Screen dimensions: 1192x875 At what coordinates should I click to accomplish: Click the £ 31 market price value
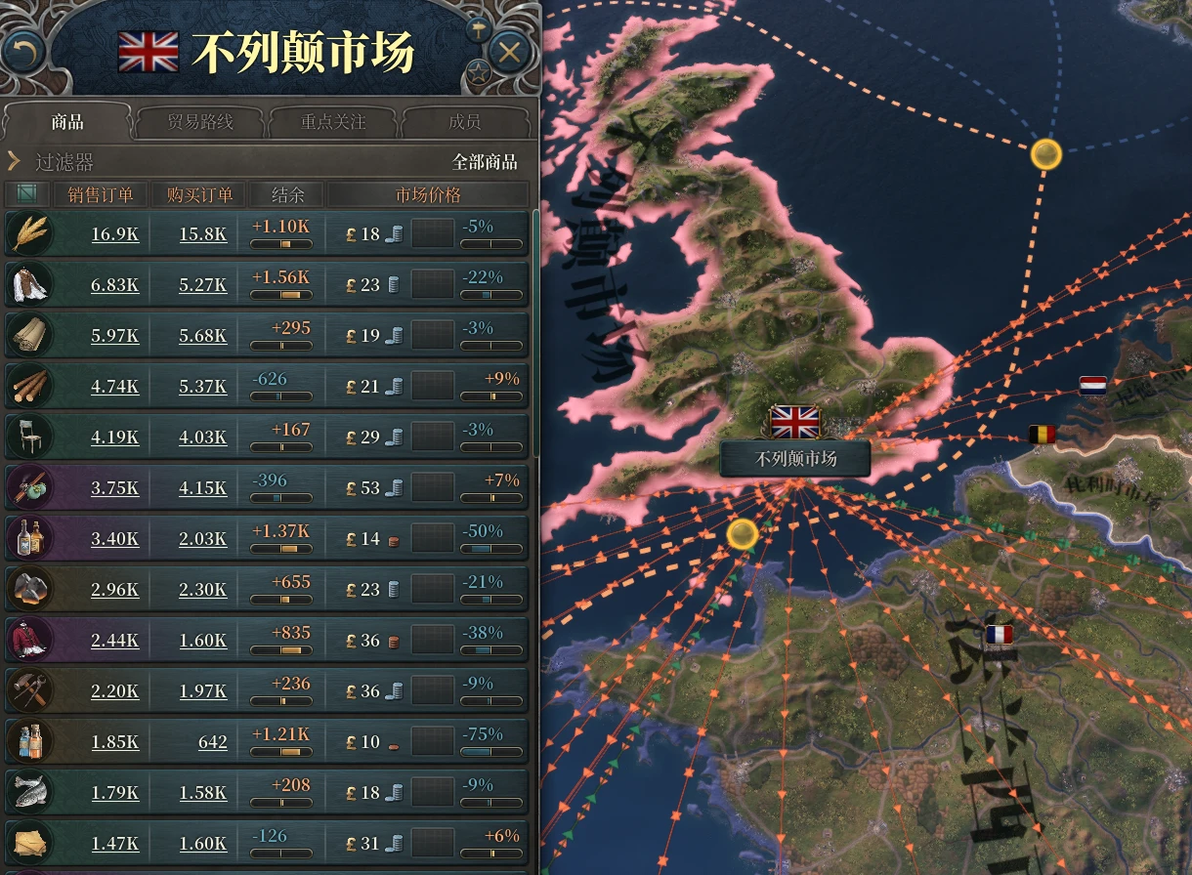(363, 843)
